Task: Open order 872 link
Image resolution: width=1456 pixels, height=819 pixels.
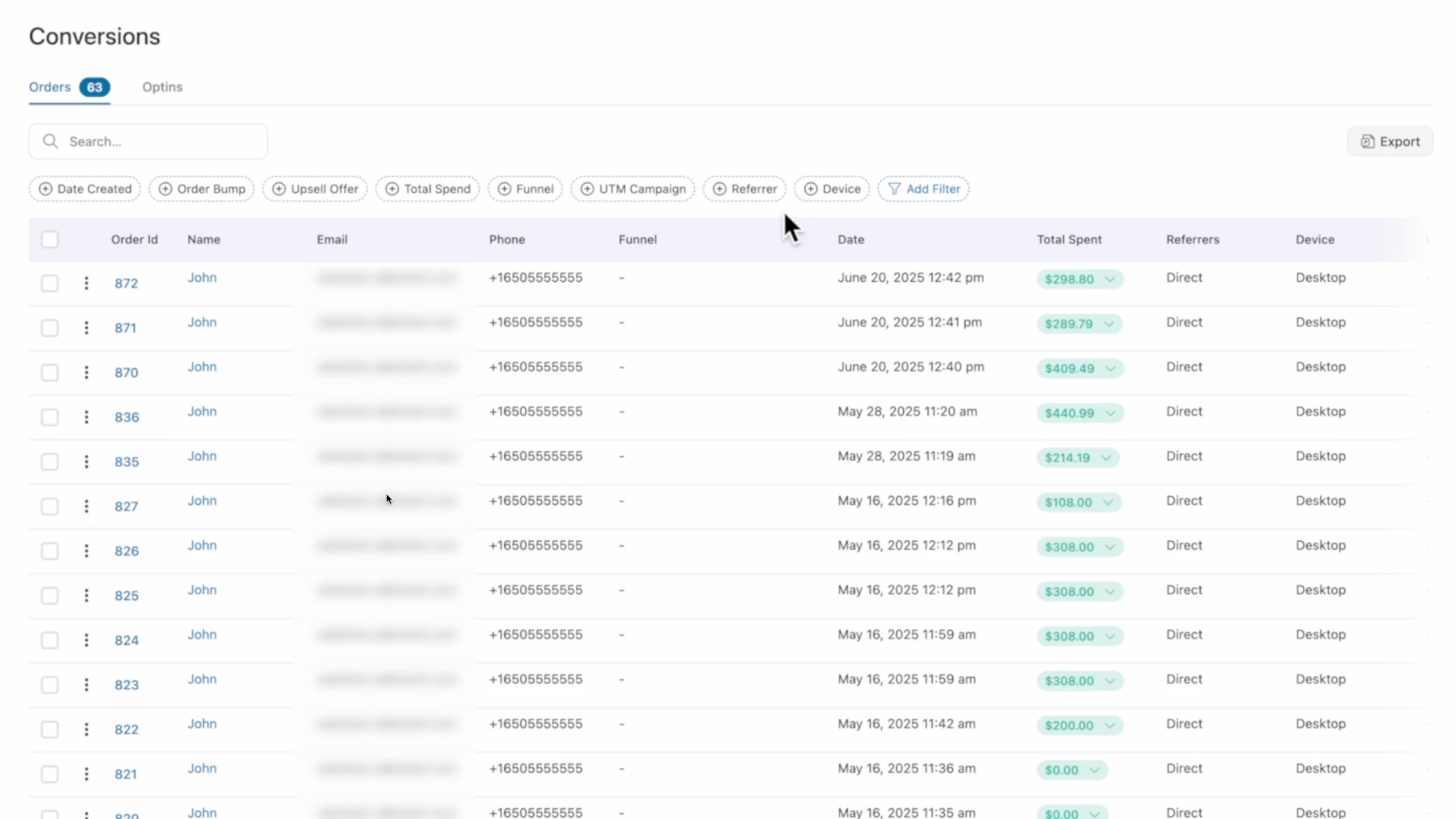Action: coord(126,283)
